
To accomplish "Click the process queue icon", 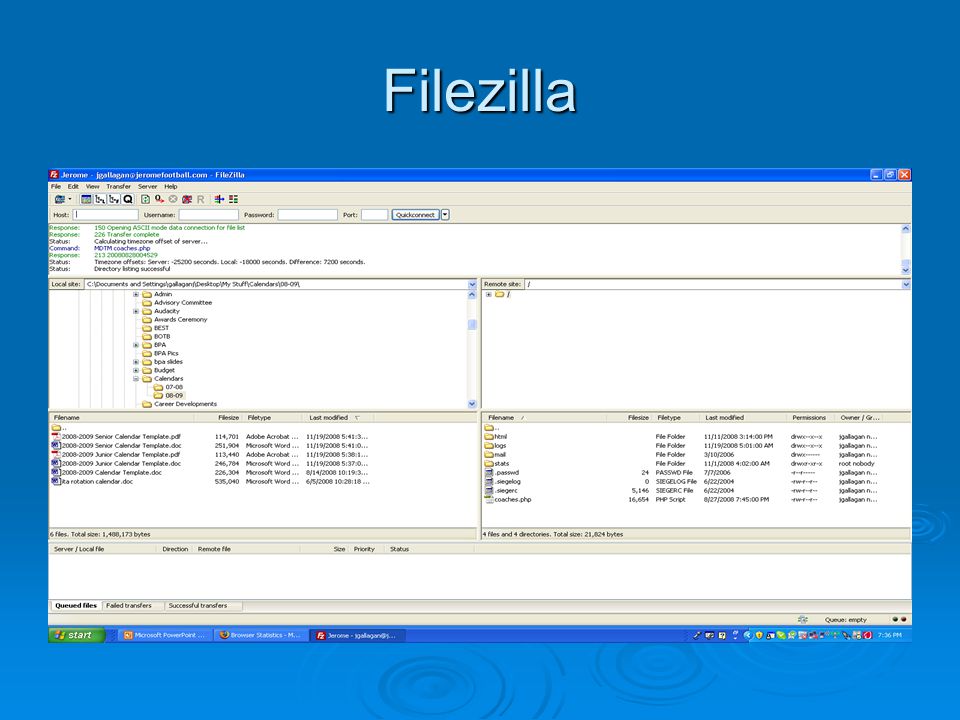I will [159, 199].
